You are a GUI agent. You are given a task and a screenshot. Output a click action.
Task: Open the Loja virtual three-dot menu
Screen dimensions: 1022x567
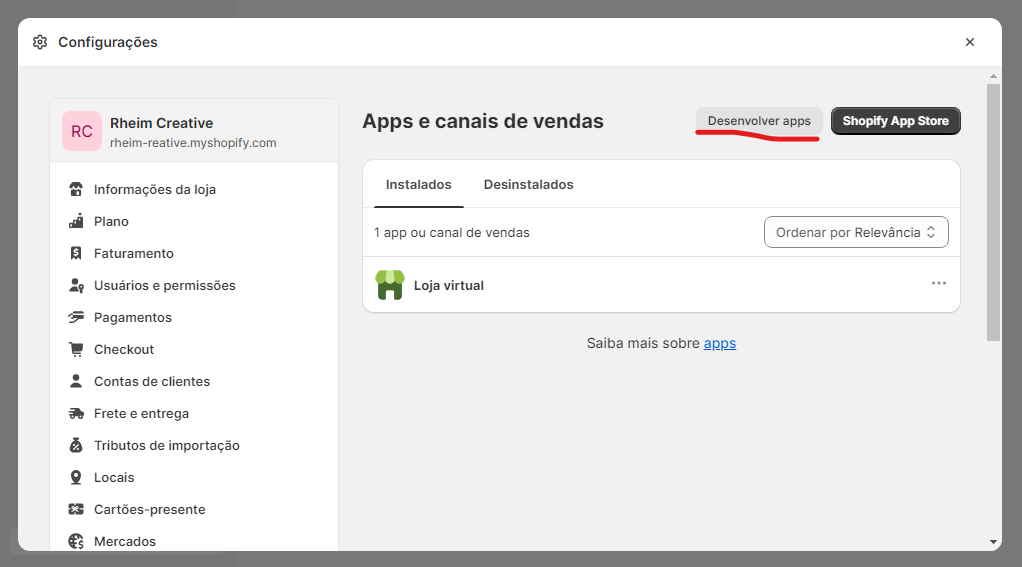tap(939, 283)
